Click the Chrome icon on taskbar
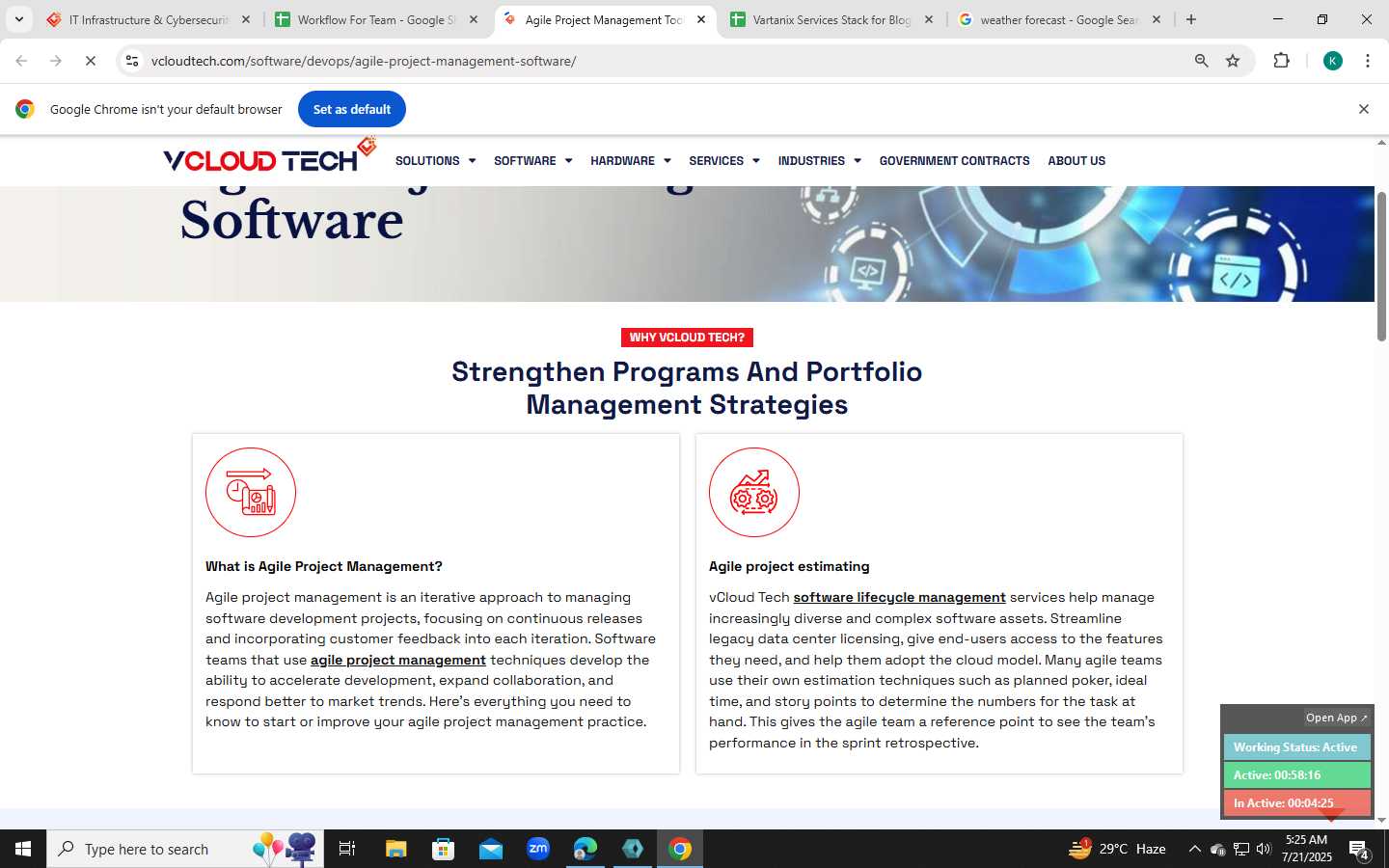Screen dimensions: 1389x868 [680, 849]
